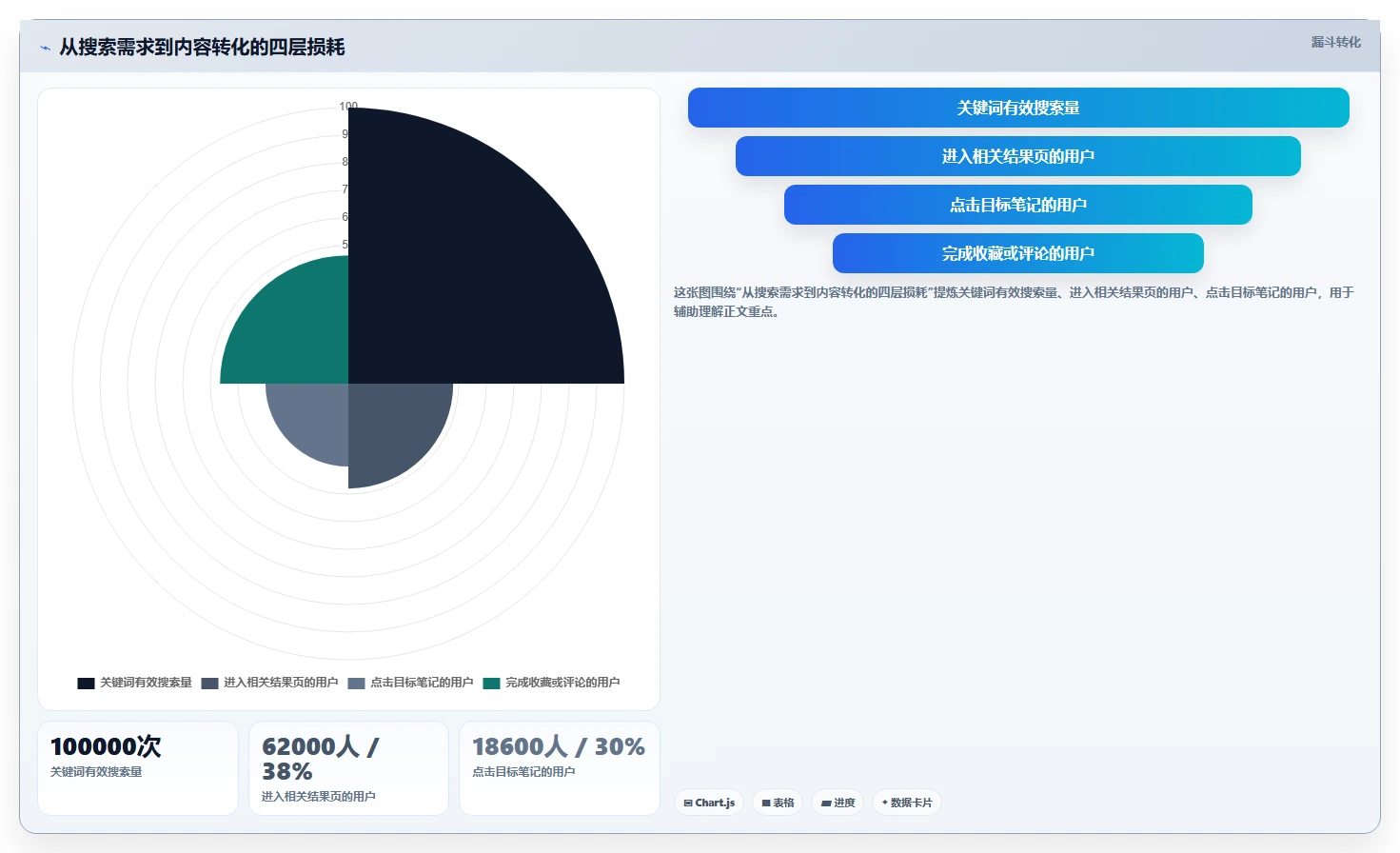
Task: Click the Chart.js tag chip
Action: tap(709, 803)
